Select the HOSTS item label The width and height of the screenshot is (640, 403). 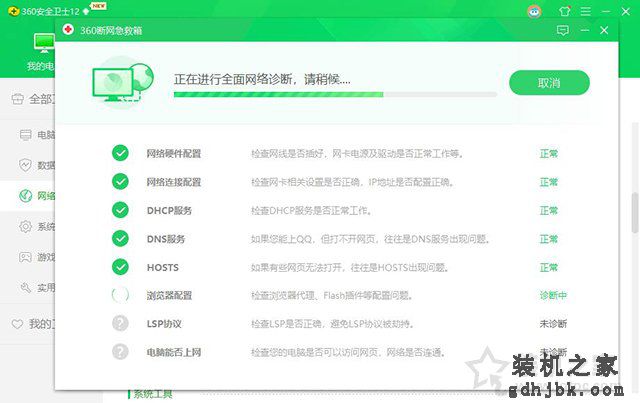(162, 267)
